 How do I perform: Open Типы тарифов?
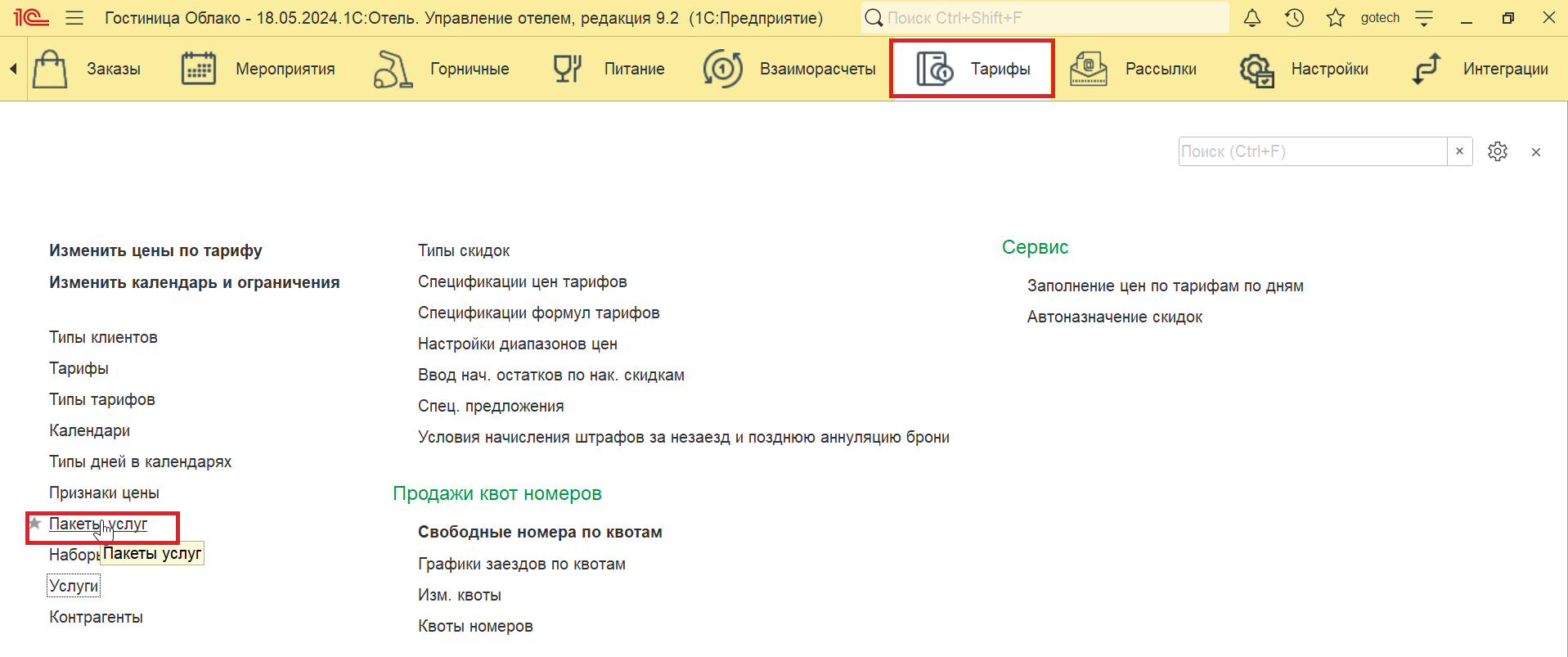(102, 399)
